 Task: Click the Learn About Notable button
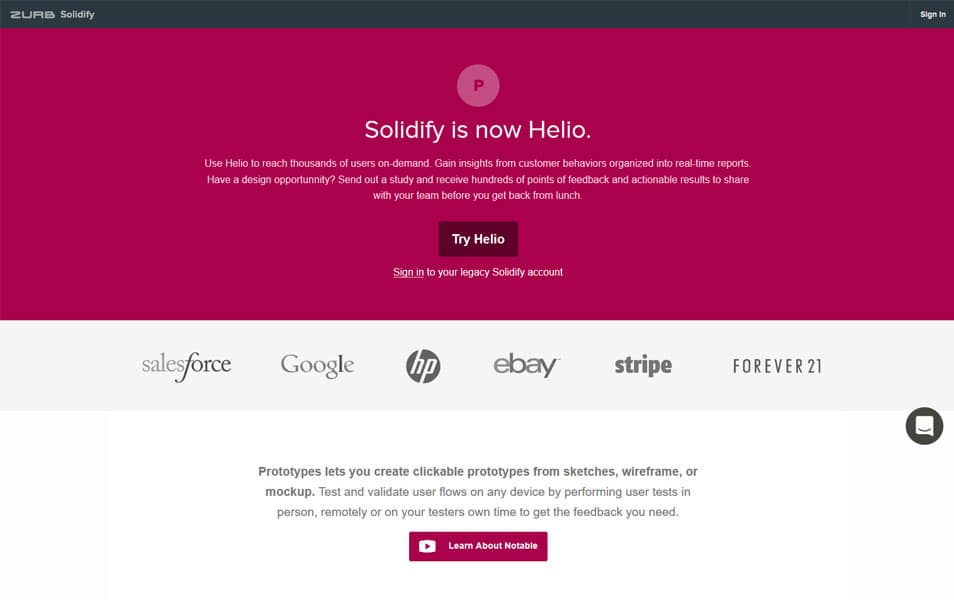[x=478, y=546]
